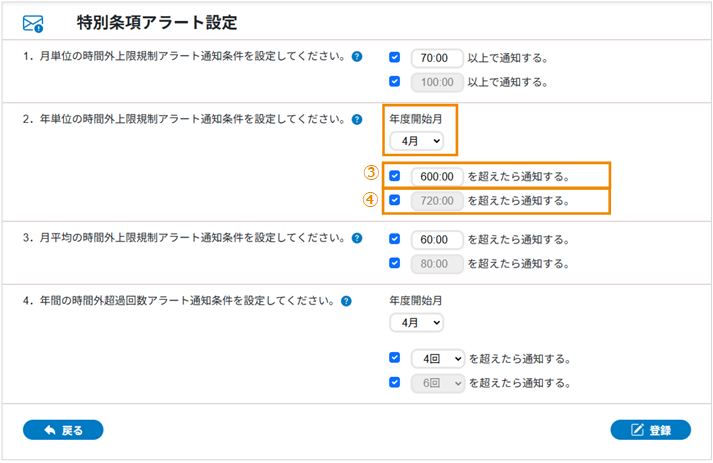Click the help icon beside item 1 description
This screenshot has height=463, width=713.
[357, 58]
